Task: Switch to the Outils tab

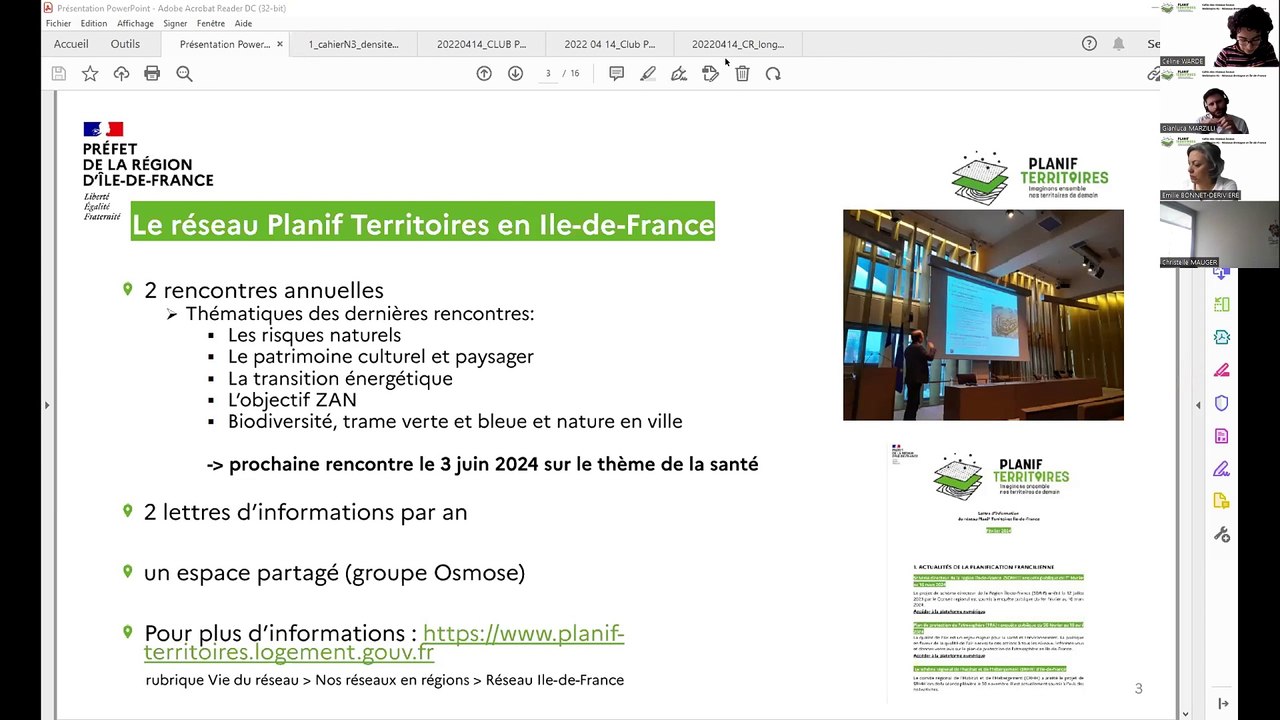Action: [125, 44]
